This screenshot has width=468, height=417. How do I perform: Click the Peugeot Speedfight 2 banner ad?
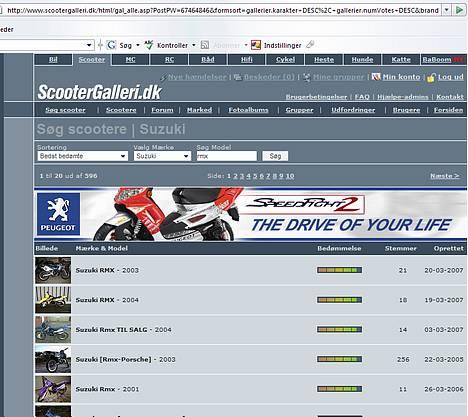(x=251, y=215)
